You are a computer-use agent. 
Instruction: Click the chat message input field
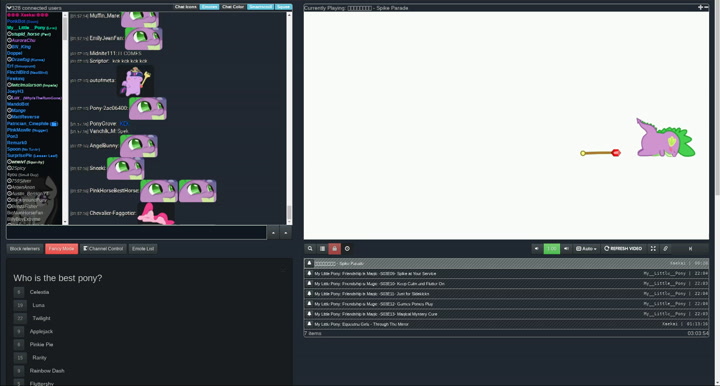pyautogui.click(x=136, y=232)
